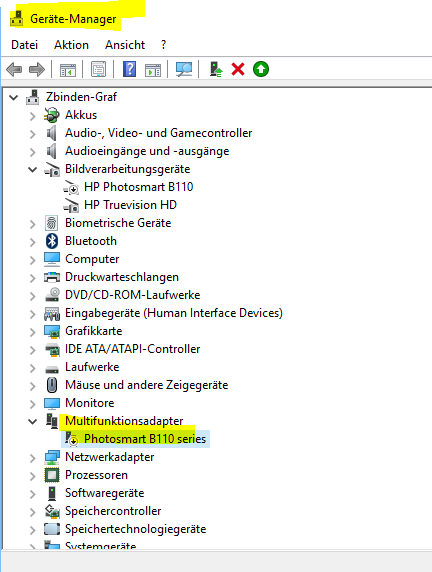
Task: Click the Eingabegeräte HID icon
Action: [52, 313]
